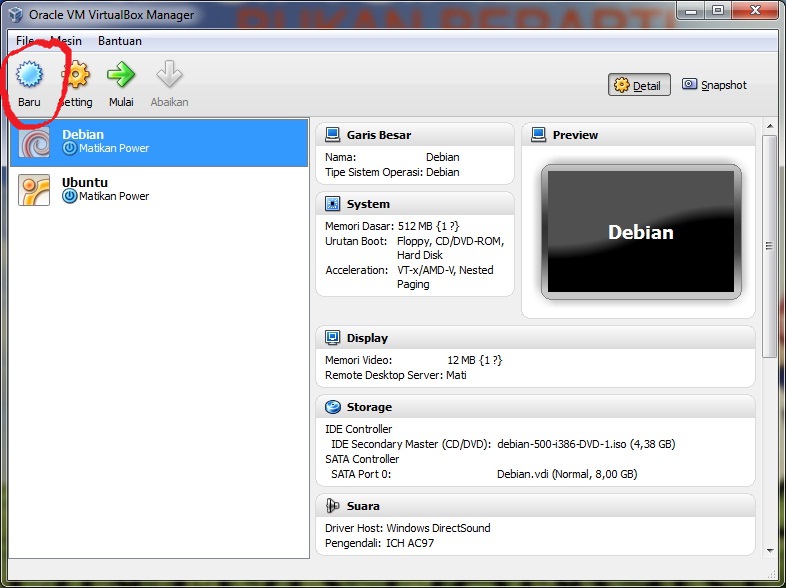Click the details pane scrollbar thumb
The height and width of the screenshot is (588, 786).
point(769,246)
